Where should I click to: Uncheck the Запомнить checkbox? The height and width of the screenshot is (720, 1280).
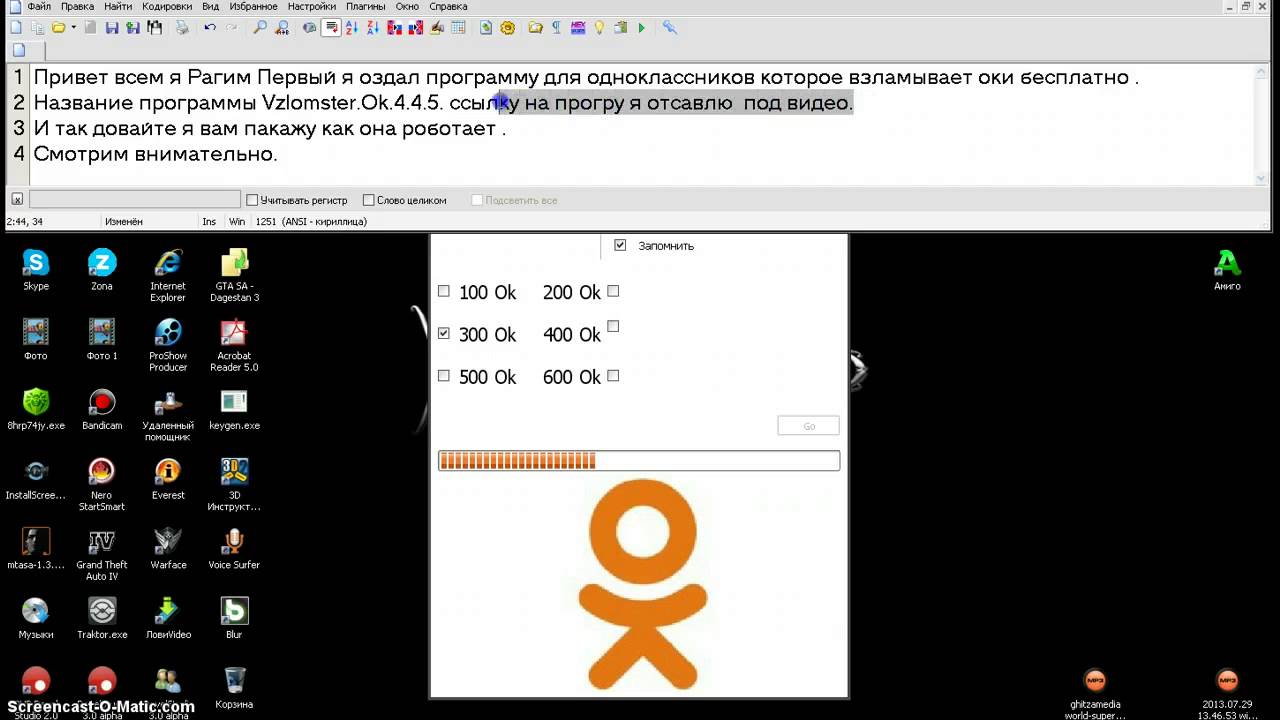click(620, 245)
